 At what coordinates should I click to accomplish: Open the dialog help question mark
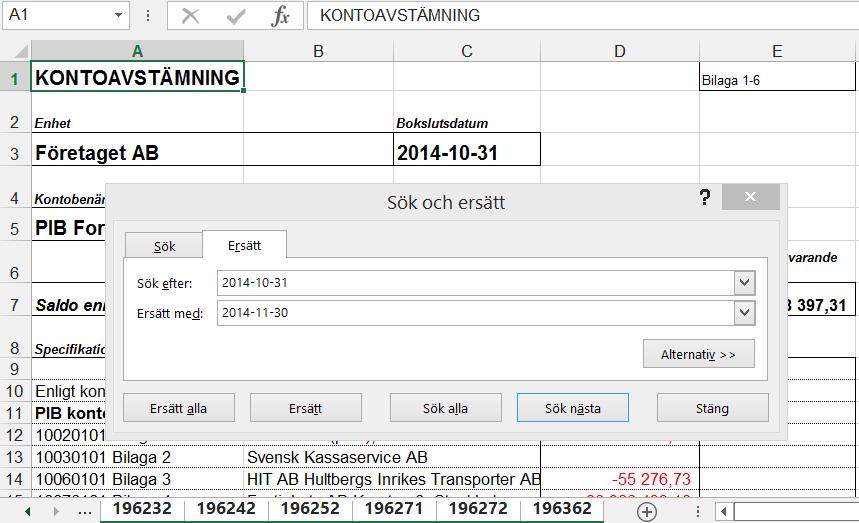[705, 197]
